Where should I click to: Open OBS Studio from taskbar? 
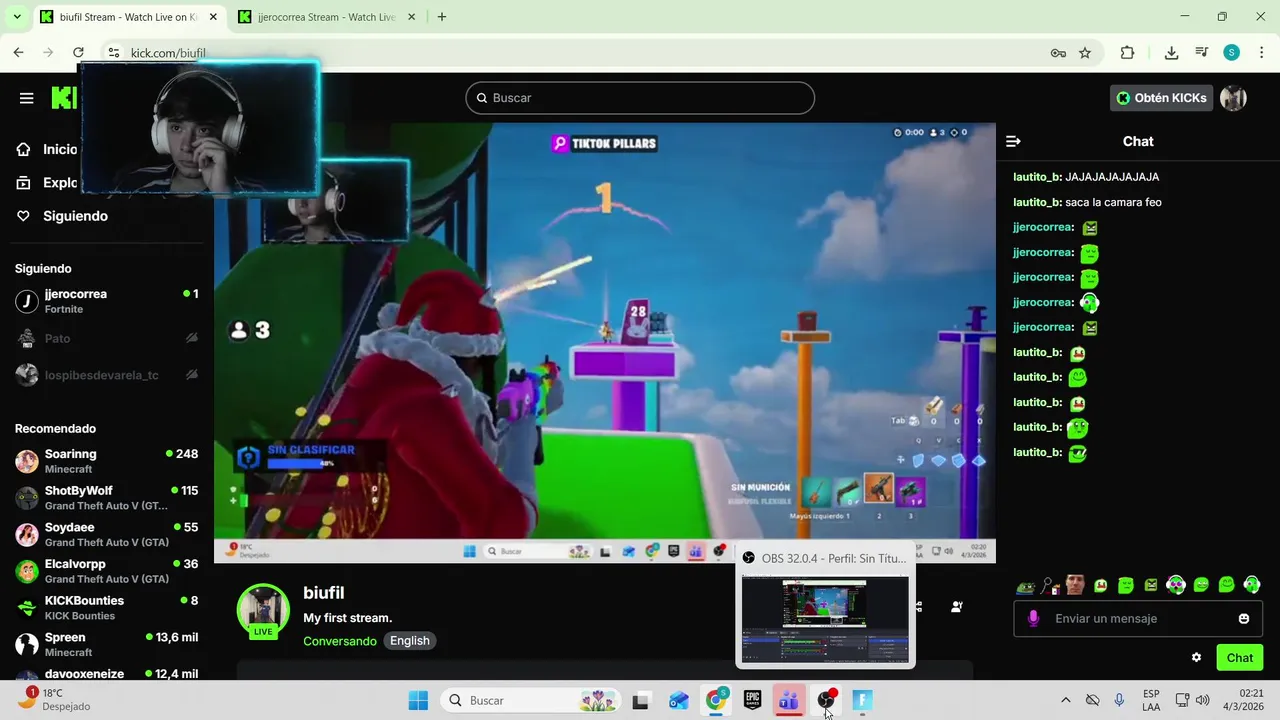(826, 701)
